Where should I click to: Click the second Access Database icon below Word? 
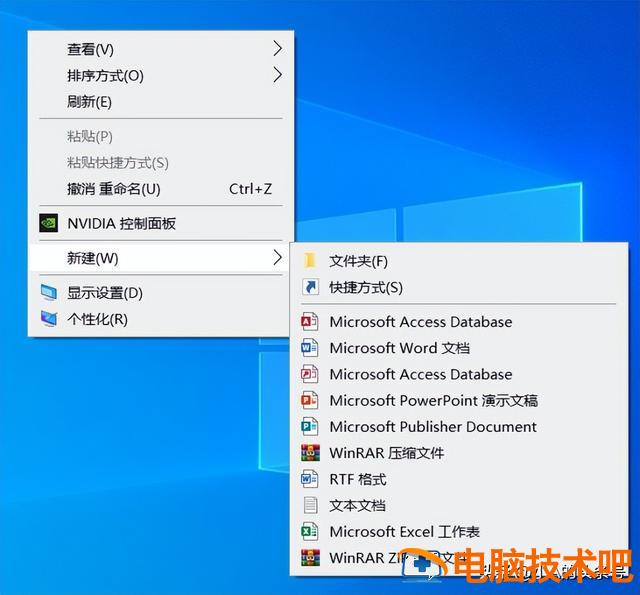click(310, 374)
